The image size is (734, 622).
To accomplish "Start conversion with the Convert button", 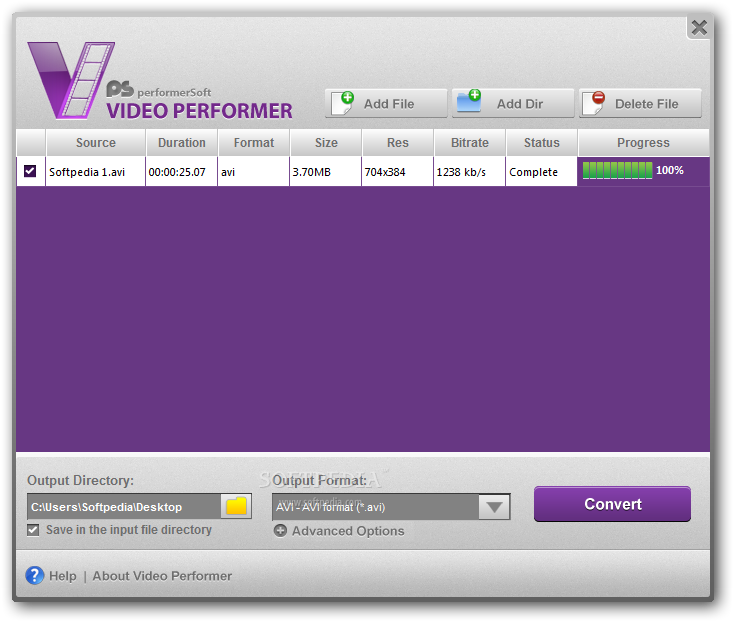I will coord(612,504).
